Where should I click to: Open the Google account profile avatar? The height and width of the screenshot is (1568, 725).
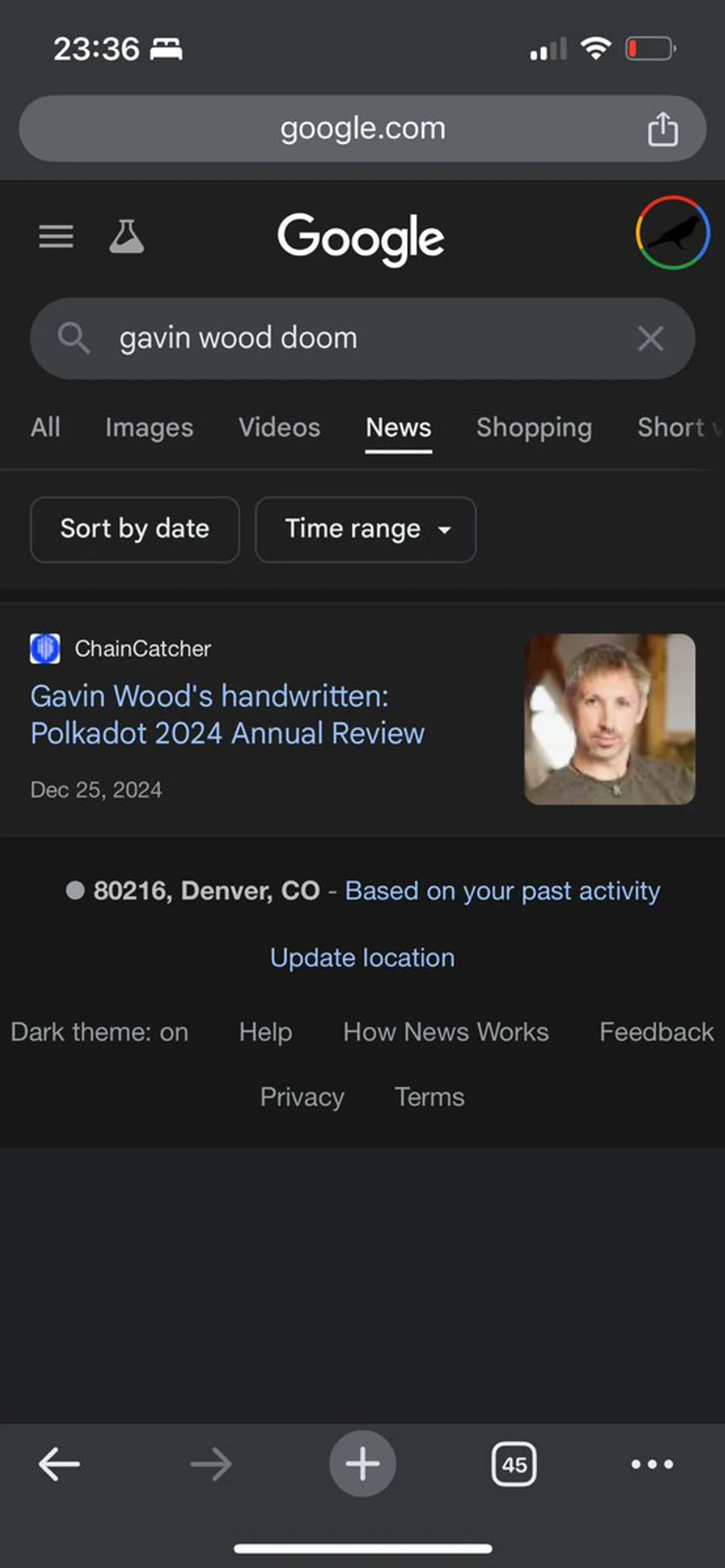pos(672,232)
